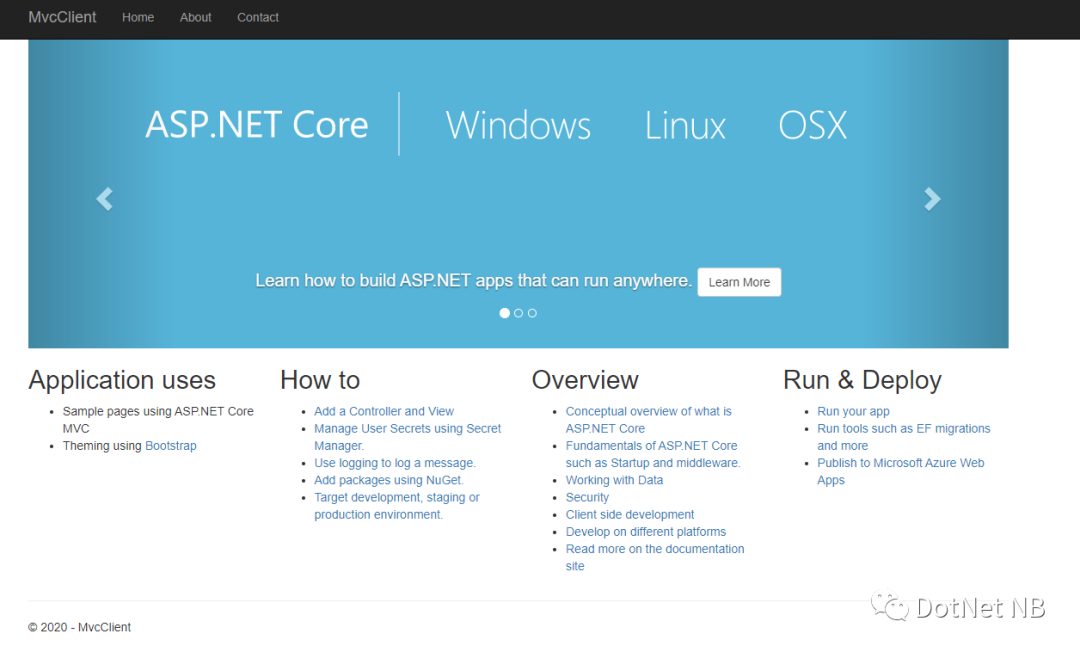Click Sample pages using ASP.NET Core MVC

pyautogui.click(x=158, y=420)
